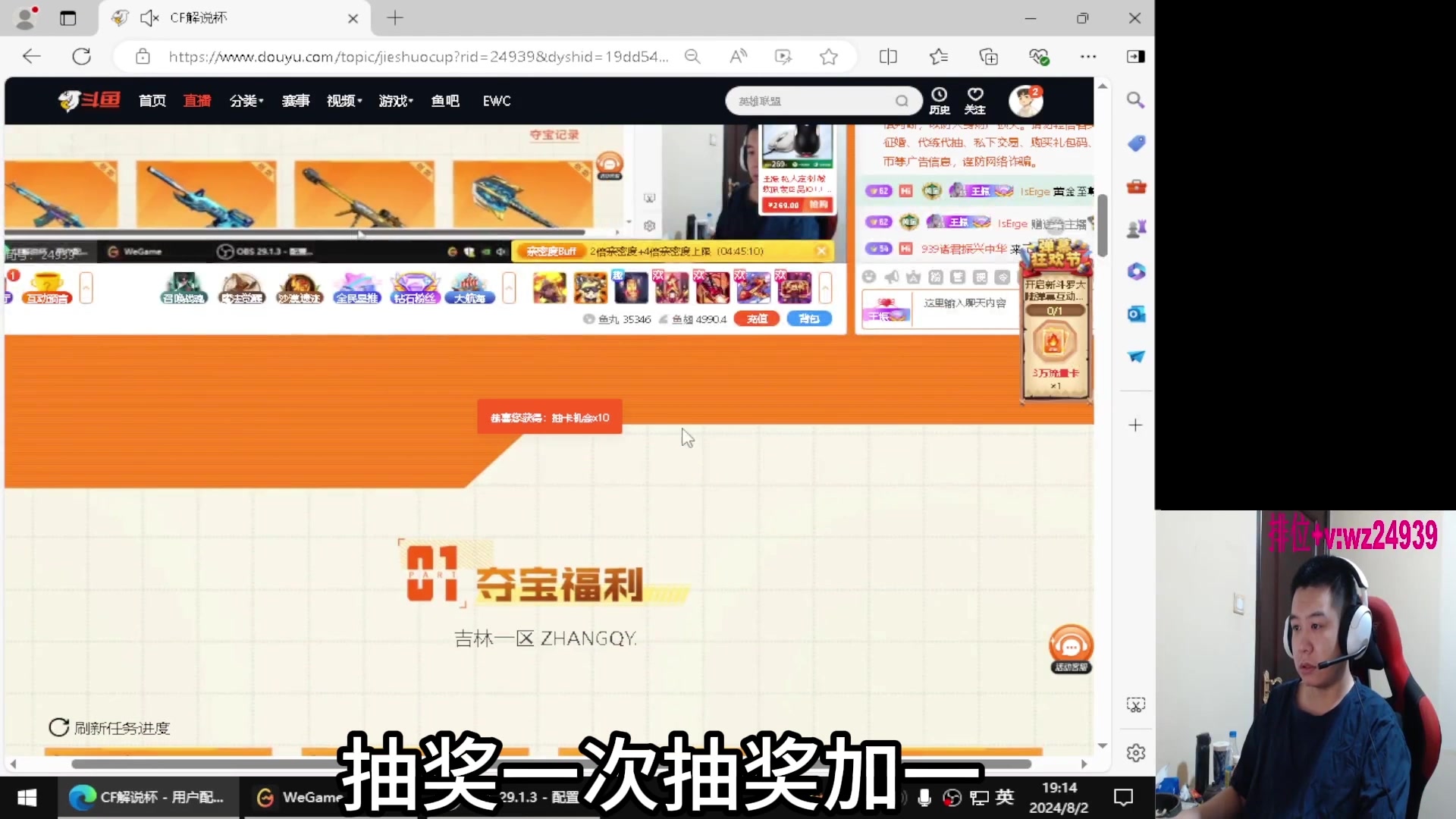
Task: Select 鱼吧 in the navigation menu
Action: pos(445,100)
